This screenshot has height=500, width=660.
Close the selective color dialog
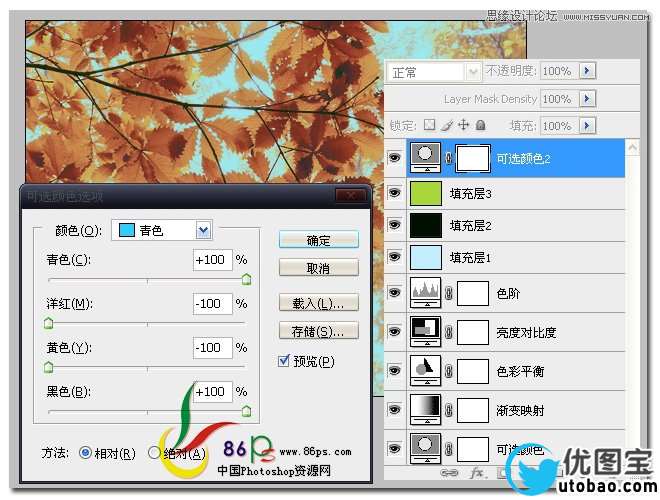click(351, 195)
